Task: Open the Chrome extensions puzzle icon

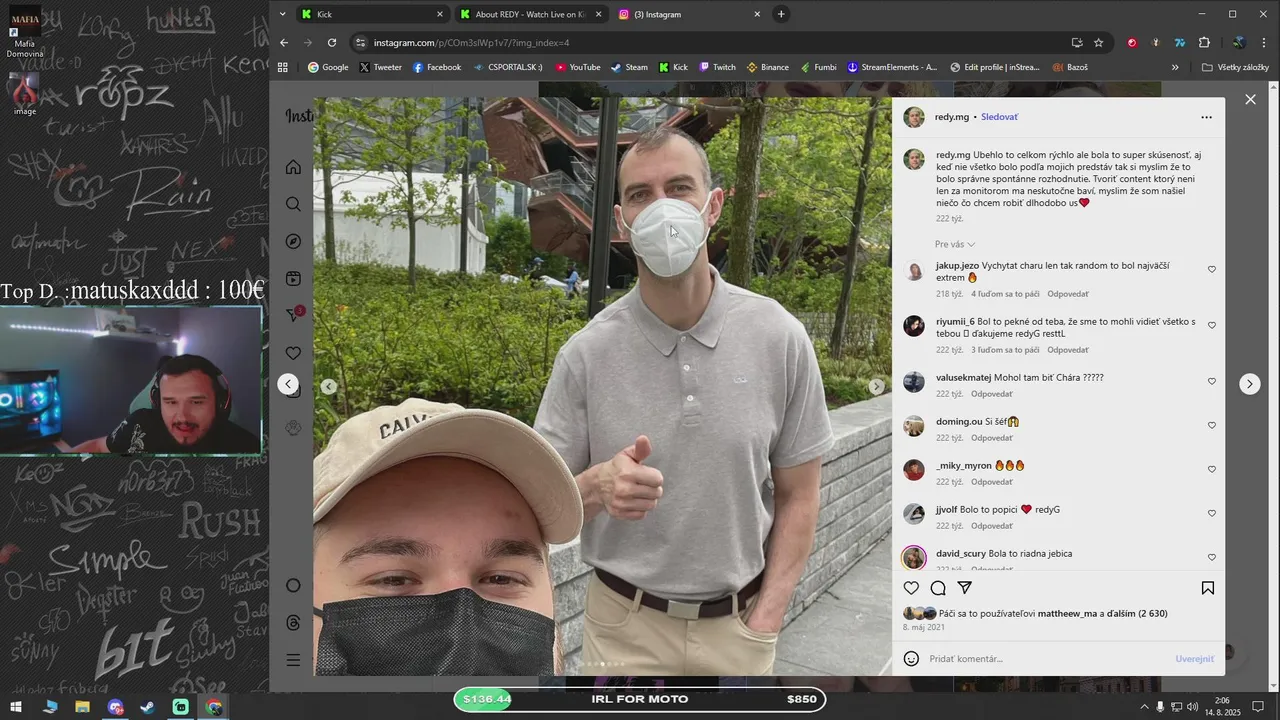Action: pos(1204,43)
